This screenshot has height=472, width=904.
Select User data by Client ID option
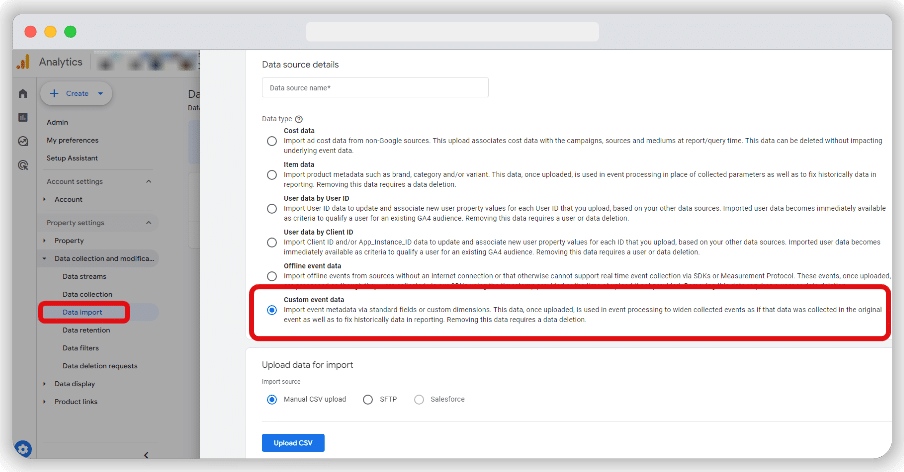pyautogui.click(x=272, y=243)
